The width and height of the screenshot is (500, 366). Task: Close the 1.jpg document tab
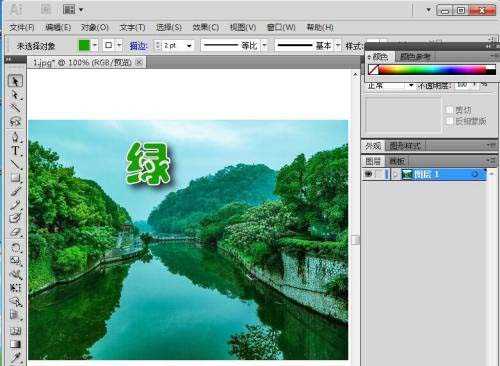click(139, 62)
